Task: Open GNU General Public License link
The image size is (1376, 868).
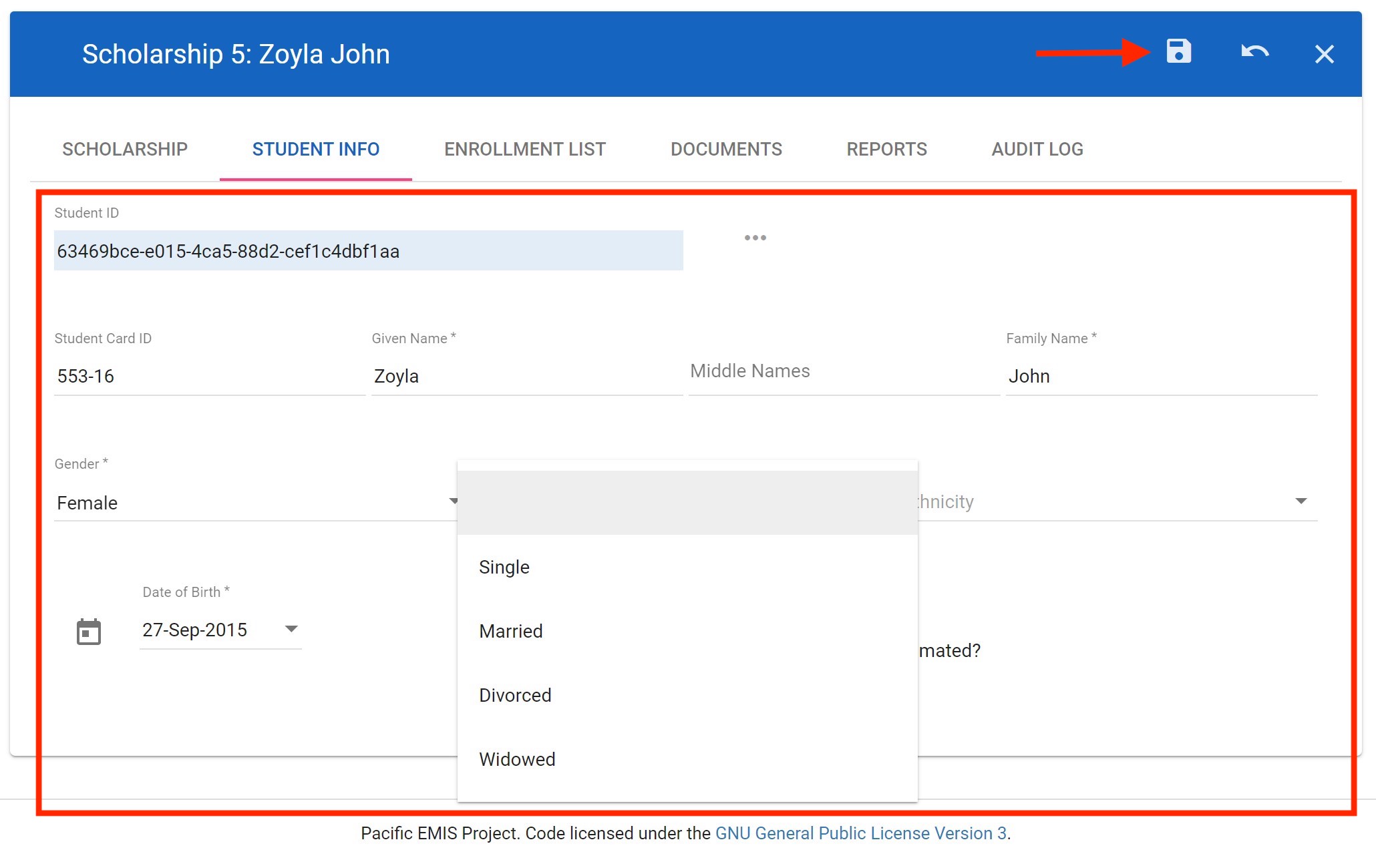Action: [x=860, y=833]
